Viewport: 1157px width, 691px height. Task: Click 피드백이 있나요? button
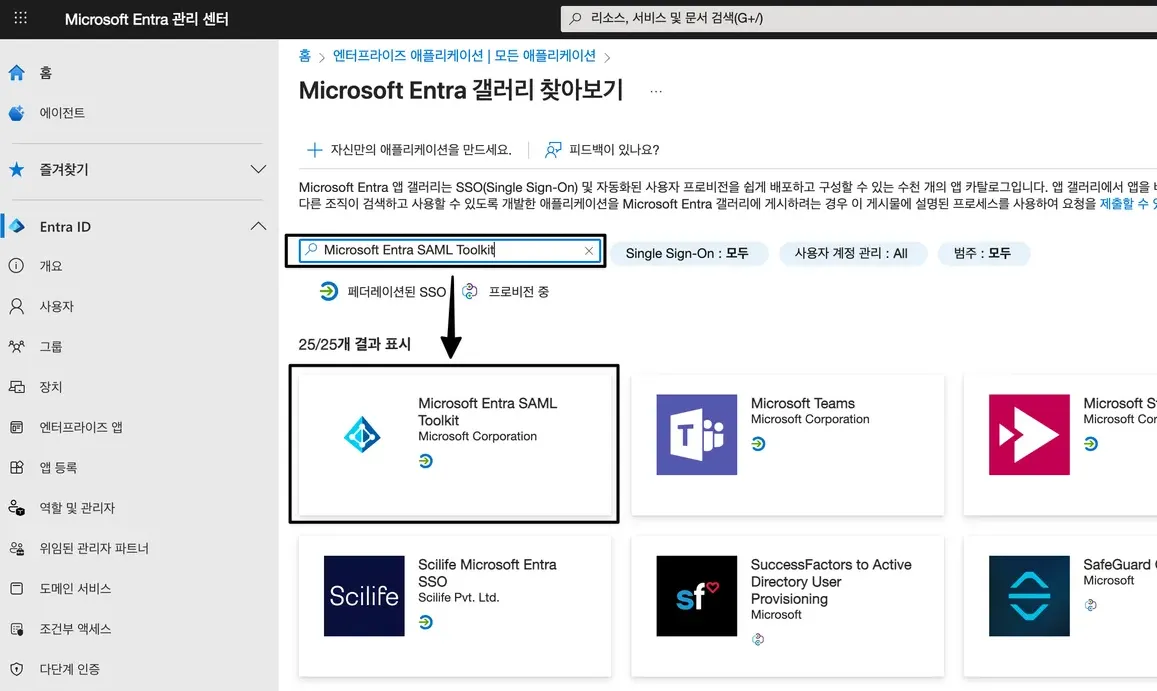pos(602,150)
